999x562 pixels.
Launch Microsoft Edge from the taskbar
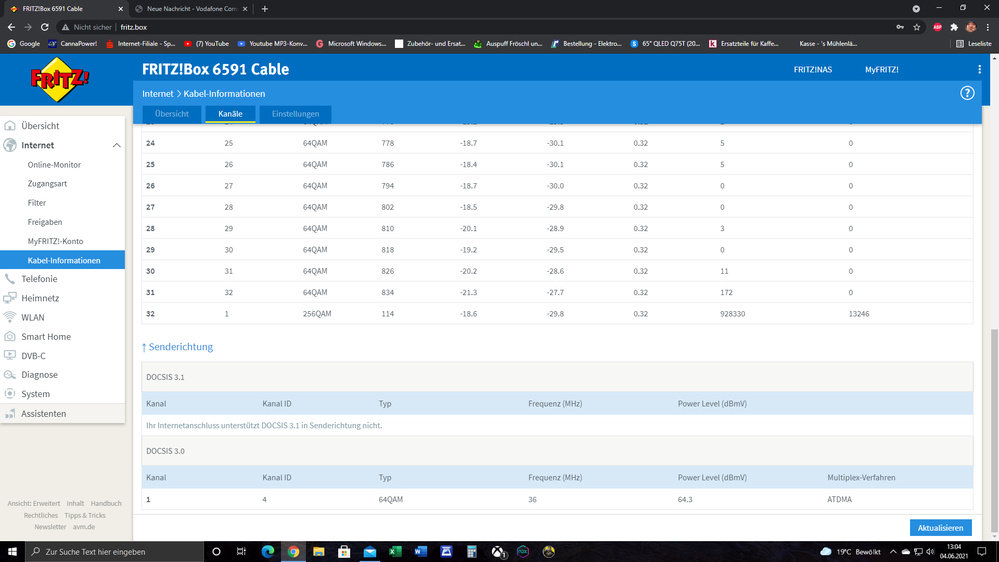pos(268,552)
